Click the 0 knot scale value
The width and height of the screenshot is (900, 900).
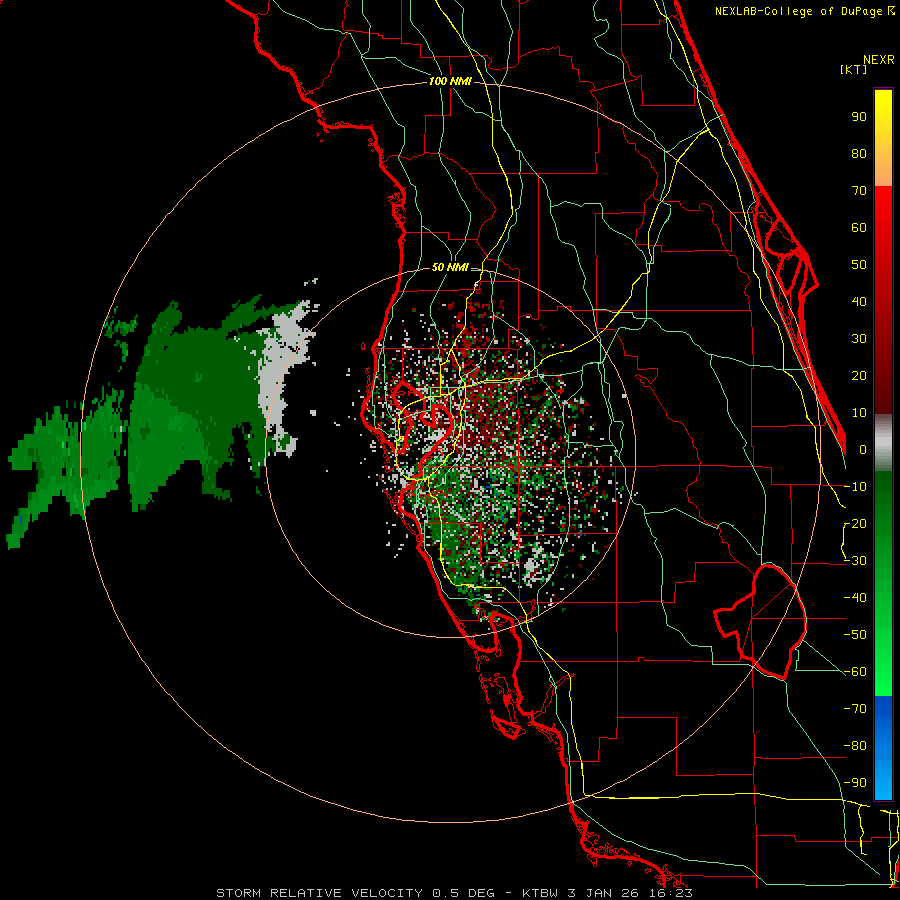click(863, 450)
